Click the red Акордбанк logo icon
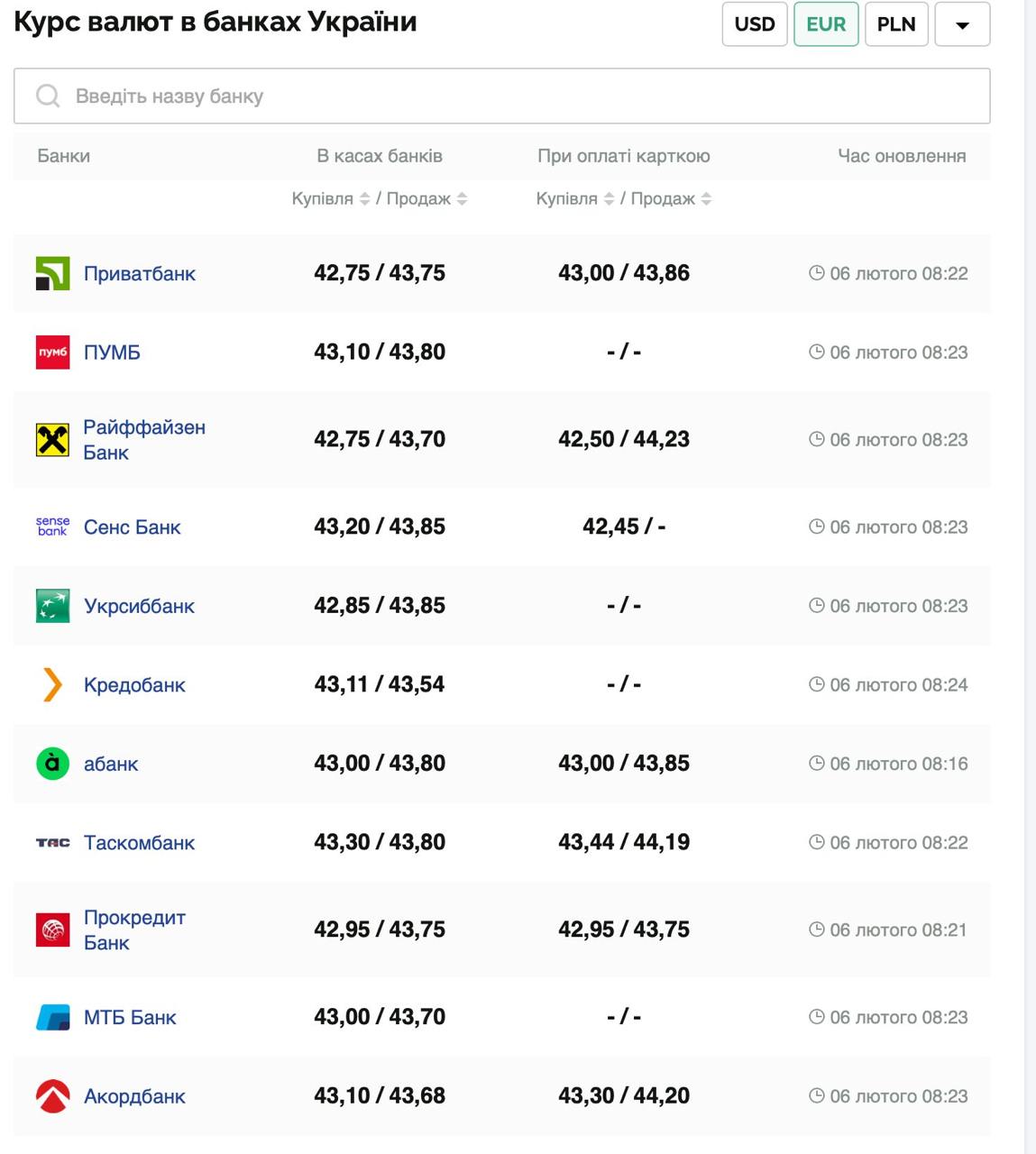Image resolution: width=1036 pixels, height=1154 pixels. pos(52,1096)
